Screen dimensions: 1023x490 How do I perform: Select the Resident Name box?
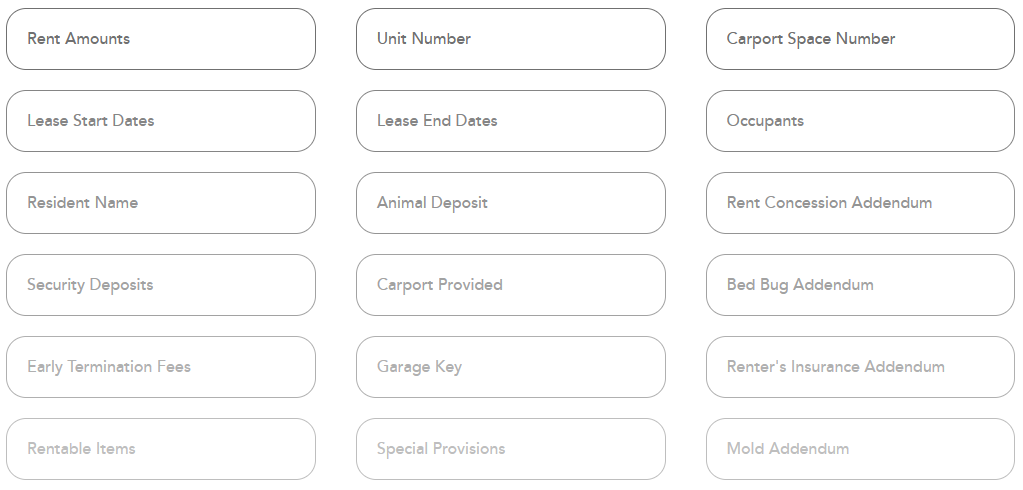[161, 203]
